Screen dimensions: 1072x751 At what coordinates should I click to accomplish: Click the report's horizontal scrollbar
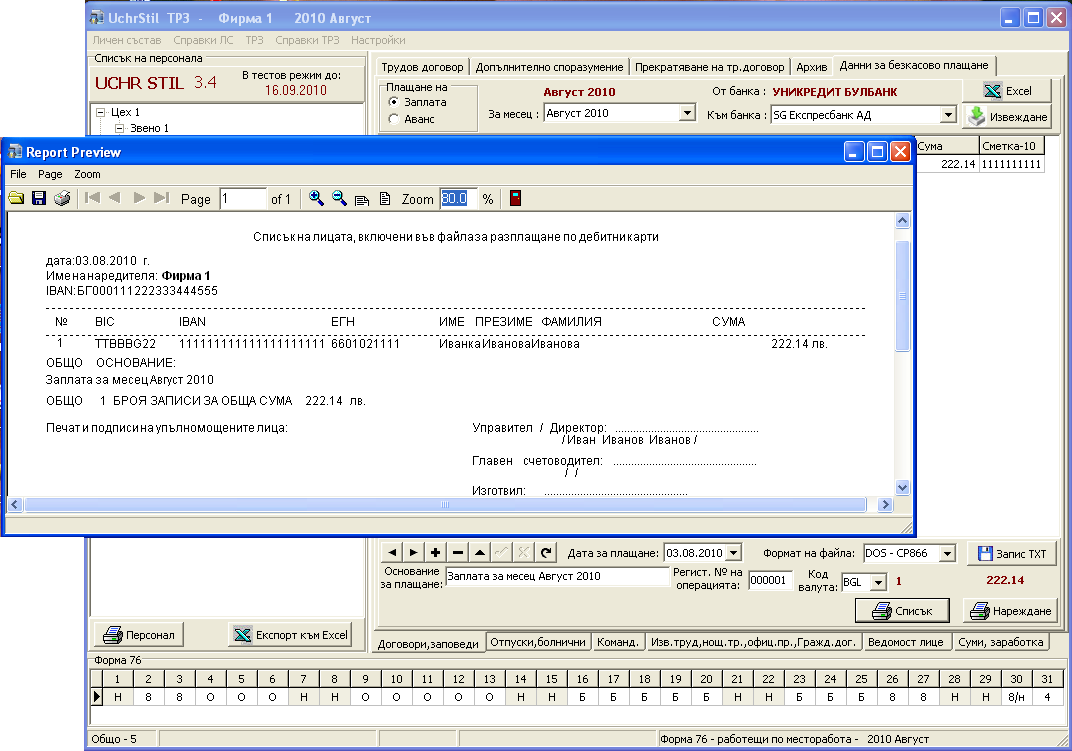(450, 505)
